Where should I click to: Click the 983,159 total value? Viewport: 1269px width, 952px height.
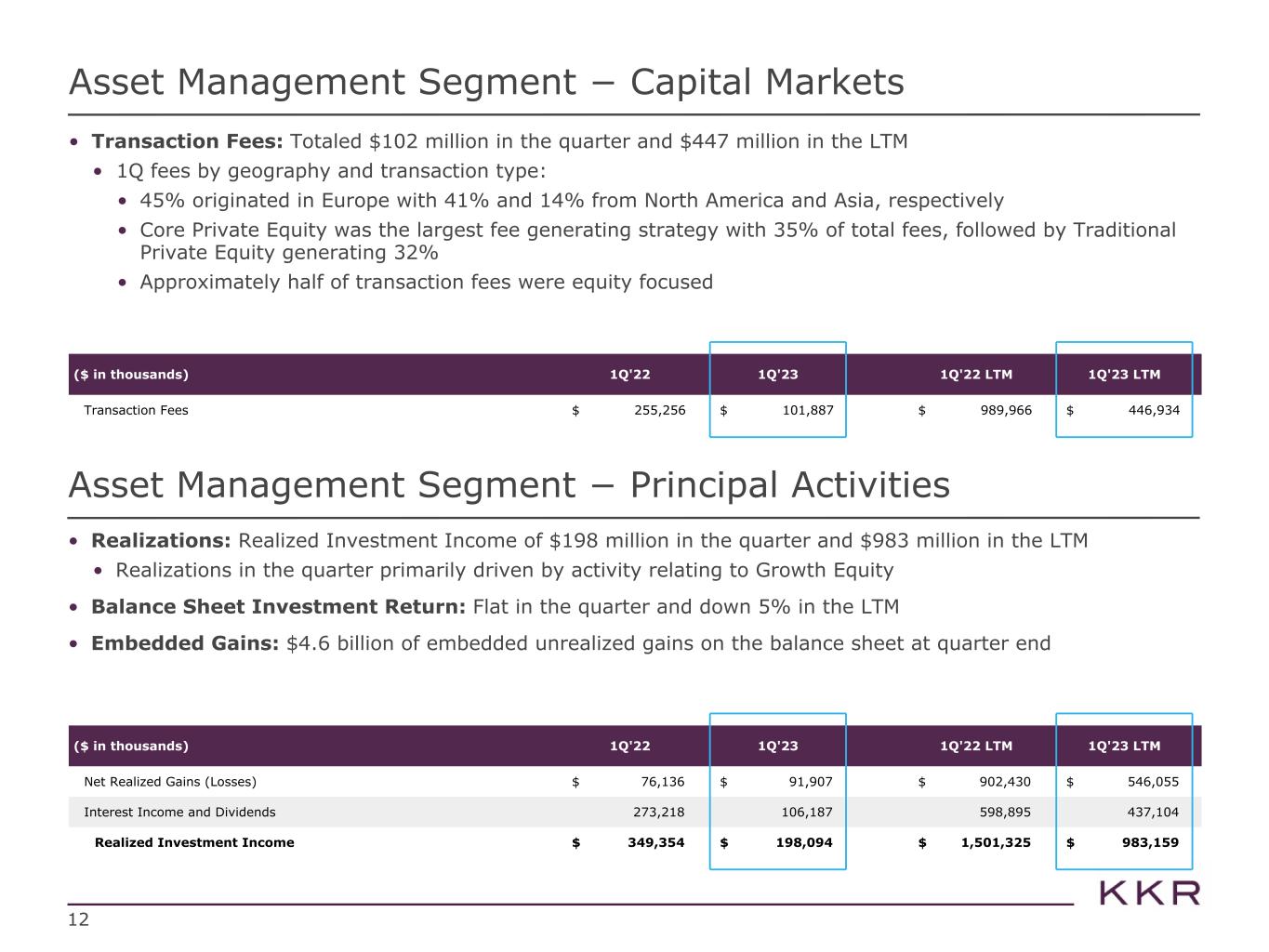[x=1151, y=842]
